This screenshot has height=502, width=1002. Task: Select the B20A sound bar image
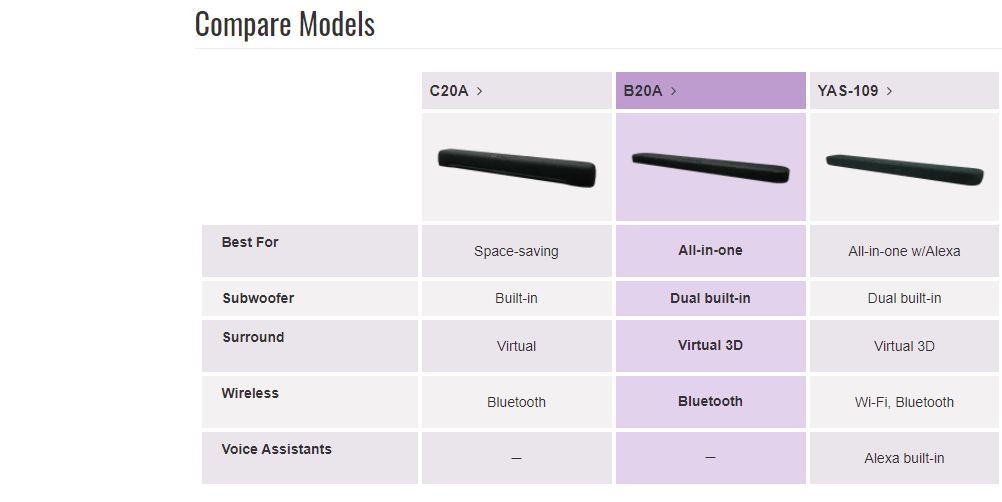click(x=711, y=167)
